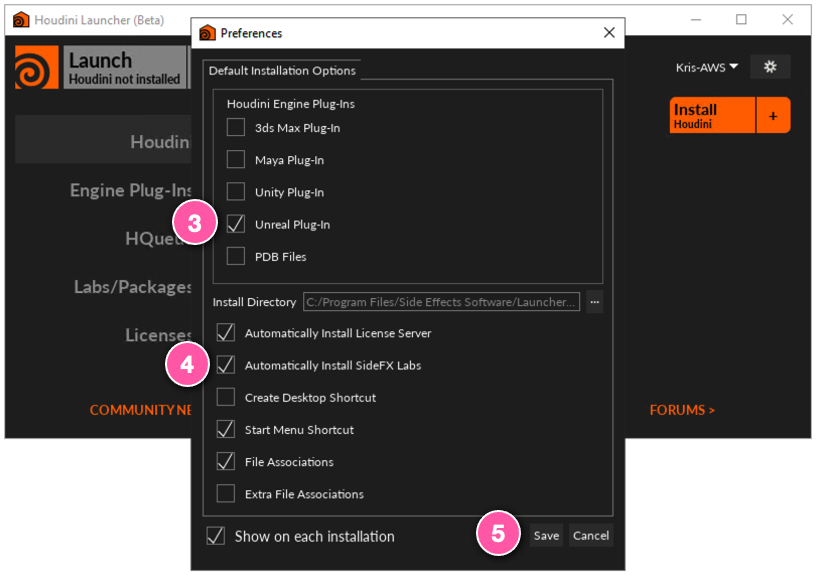Screen dimensions: 817x577
Task: Enable the 3ds Max Plug-In checkbox
Action: tap(236, 127)
